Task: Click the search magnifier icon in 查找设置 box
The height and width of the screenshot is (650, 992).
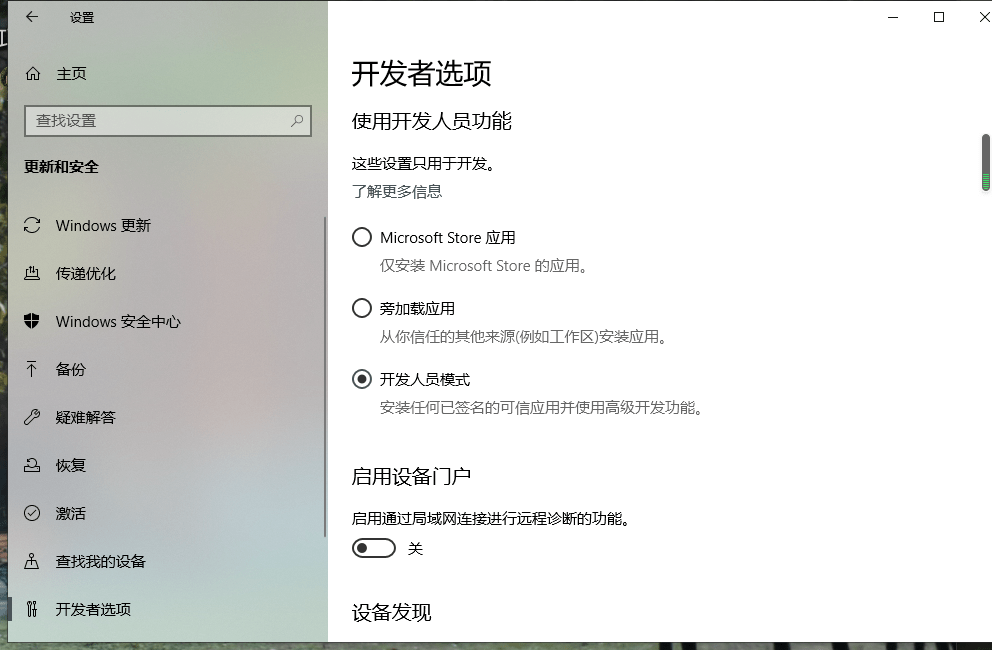Action: tap(297, 120)
